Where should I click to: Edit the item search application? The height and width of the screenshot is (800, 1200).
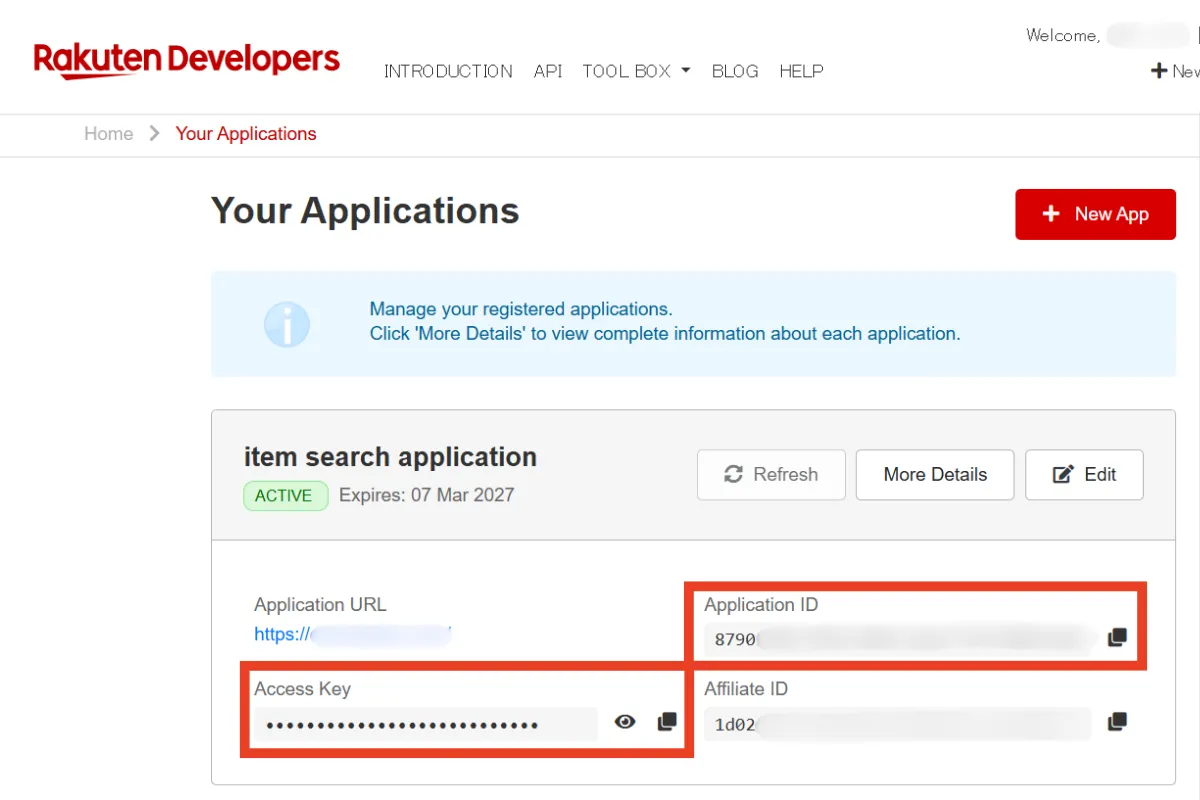coord(1084,475)
